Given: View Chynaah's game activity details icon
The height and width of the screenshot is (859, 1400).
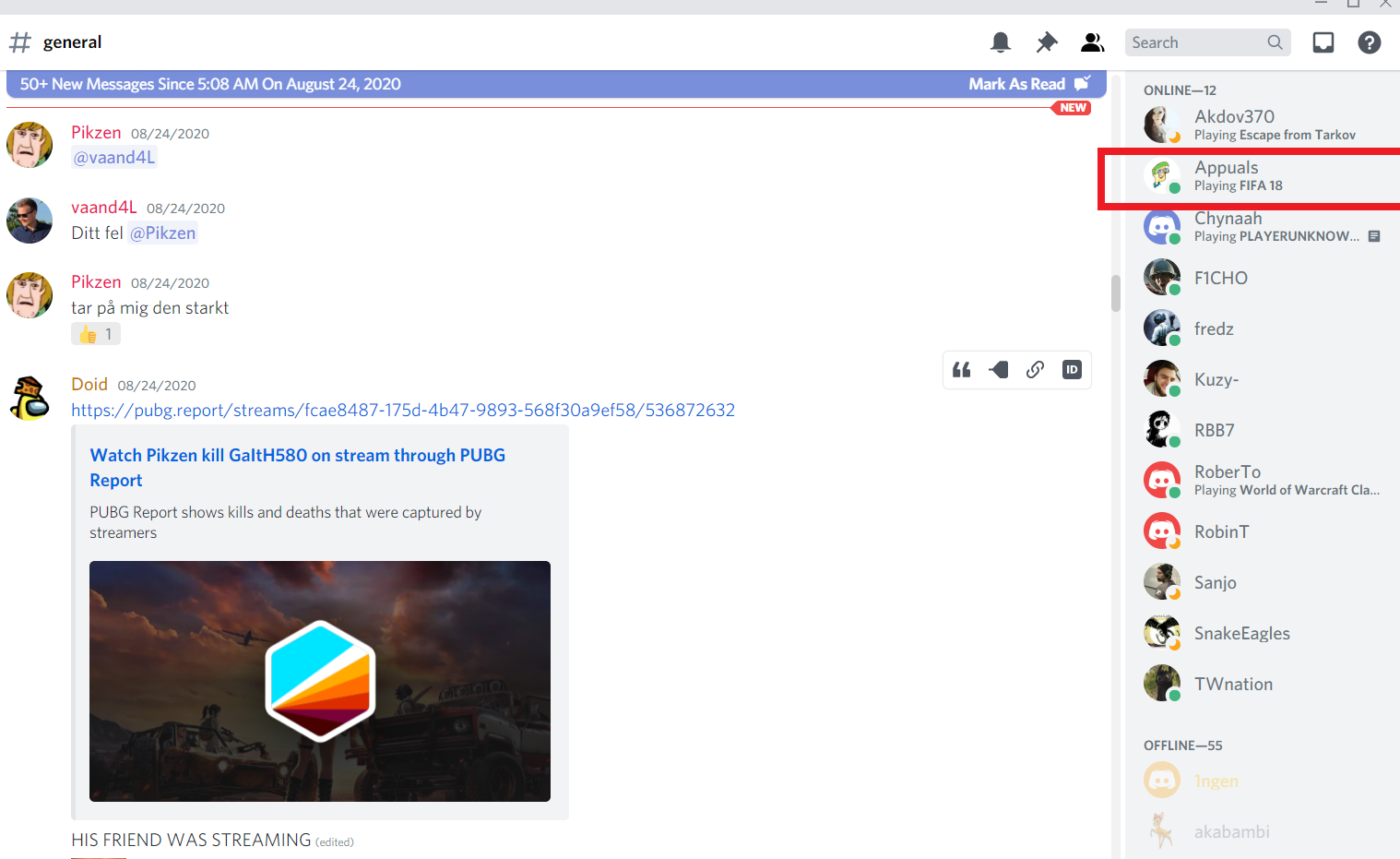Looking at the screenshot, I should (x=1375, y=236).
